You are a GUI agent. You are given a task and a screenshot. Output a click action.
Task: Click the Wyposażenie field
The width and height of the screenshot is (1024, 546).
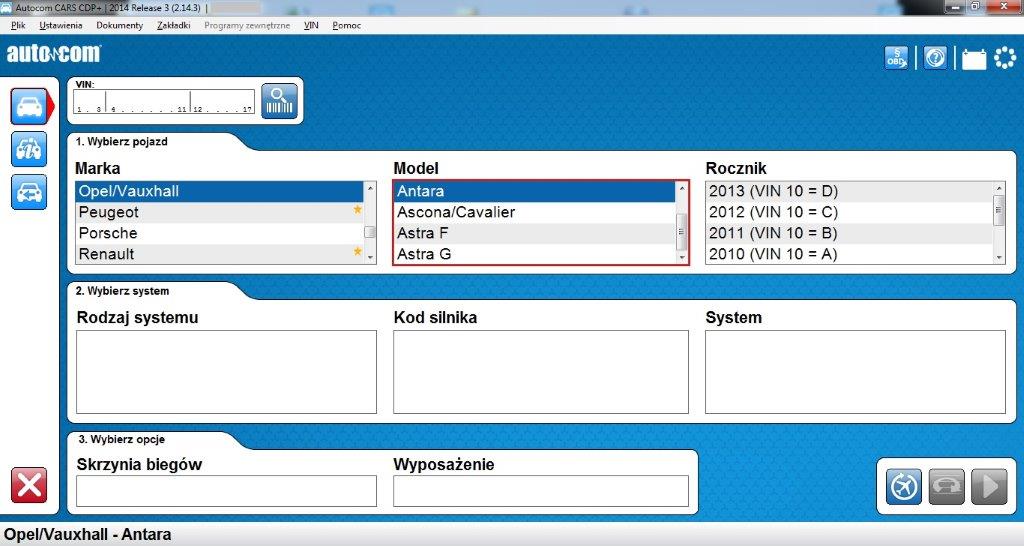[x=541, y=491]
